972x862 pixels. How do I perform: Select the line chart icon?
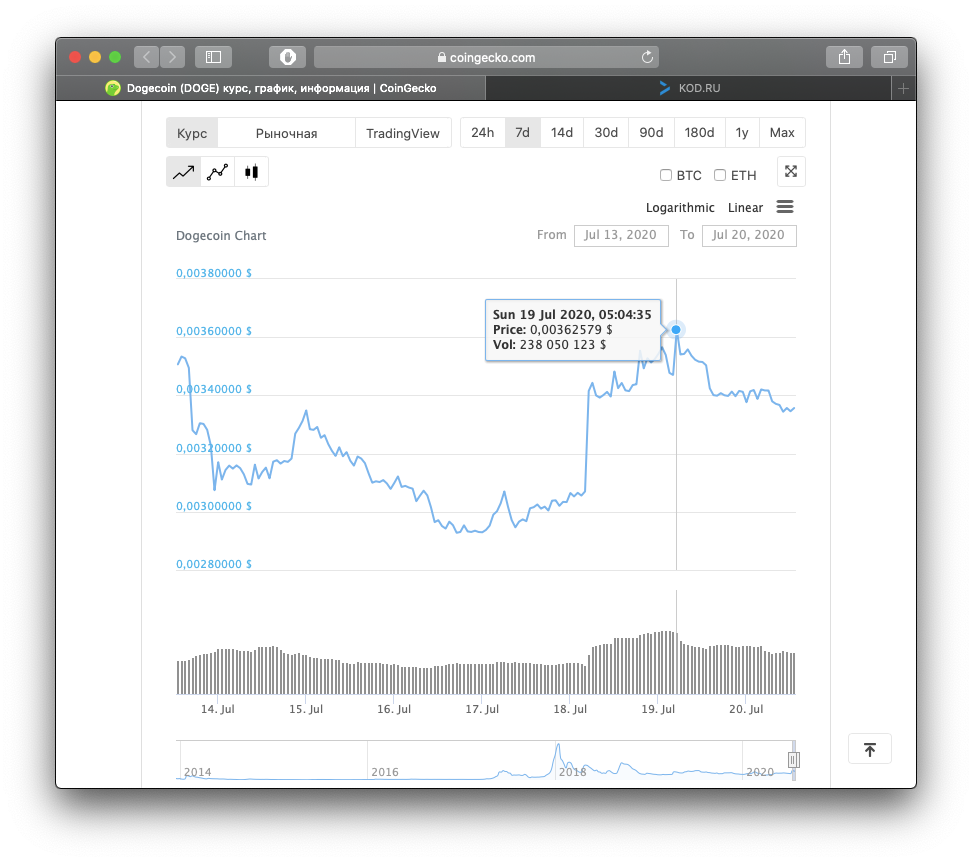[x=183, y=172]
